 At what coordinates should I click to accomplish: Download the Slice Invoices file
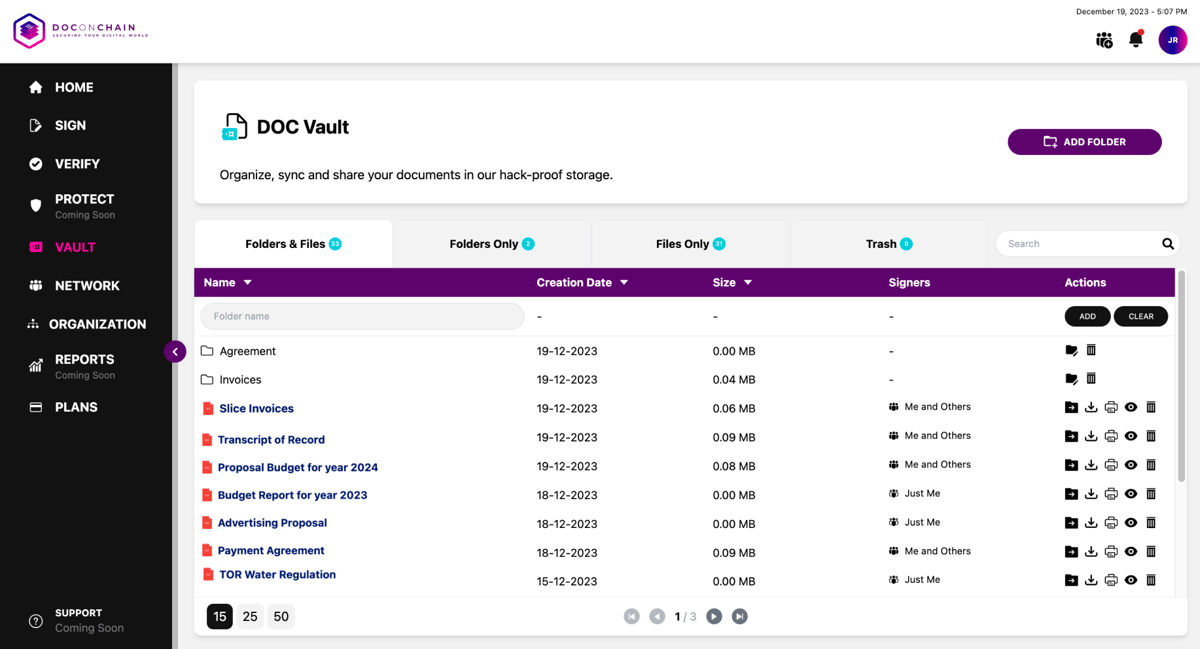pos(1091,407)
